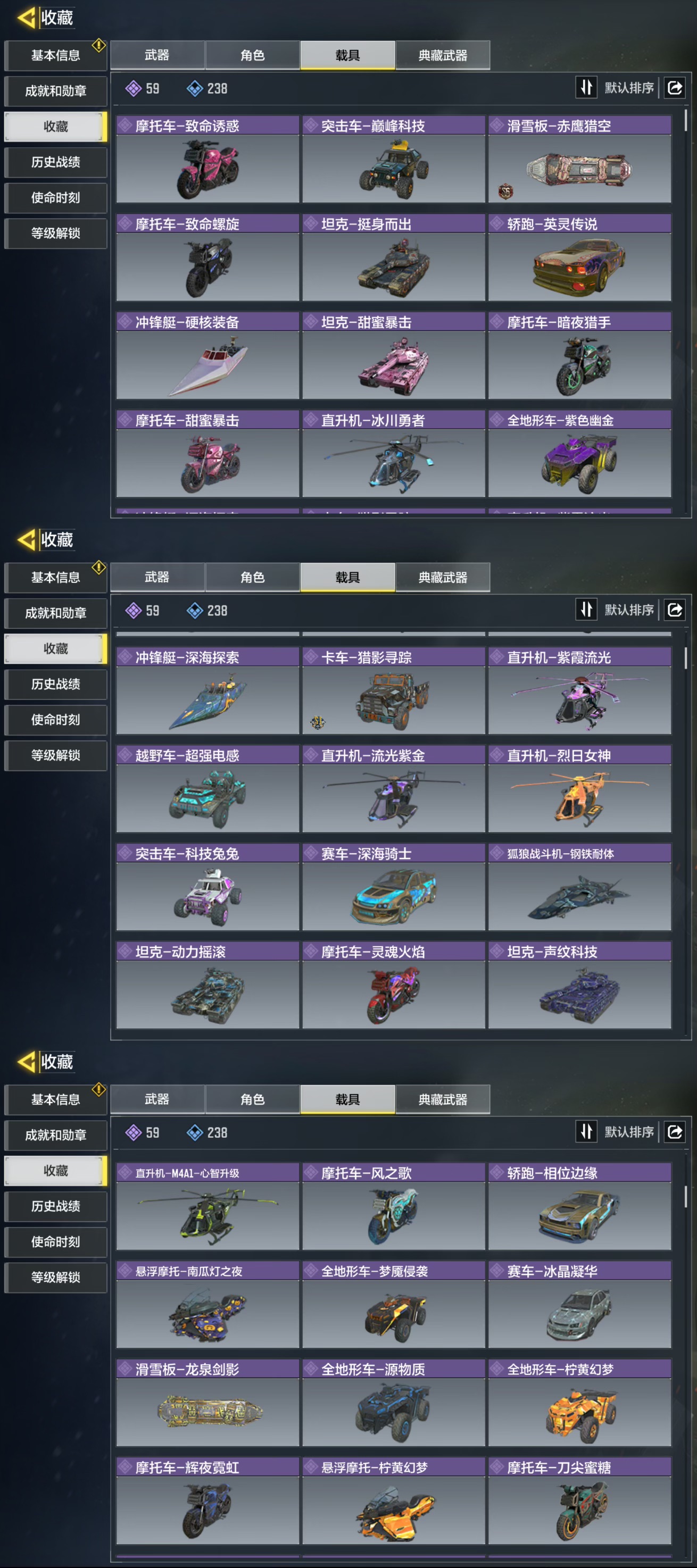The image size is (697, 1568).
Task: Select the 直升机-M4A1-心智升级 helicopter card
Action: pyautogui.click(x=208, y=1206)
